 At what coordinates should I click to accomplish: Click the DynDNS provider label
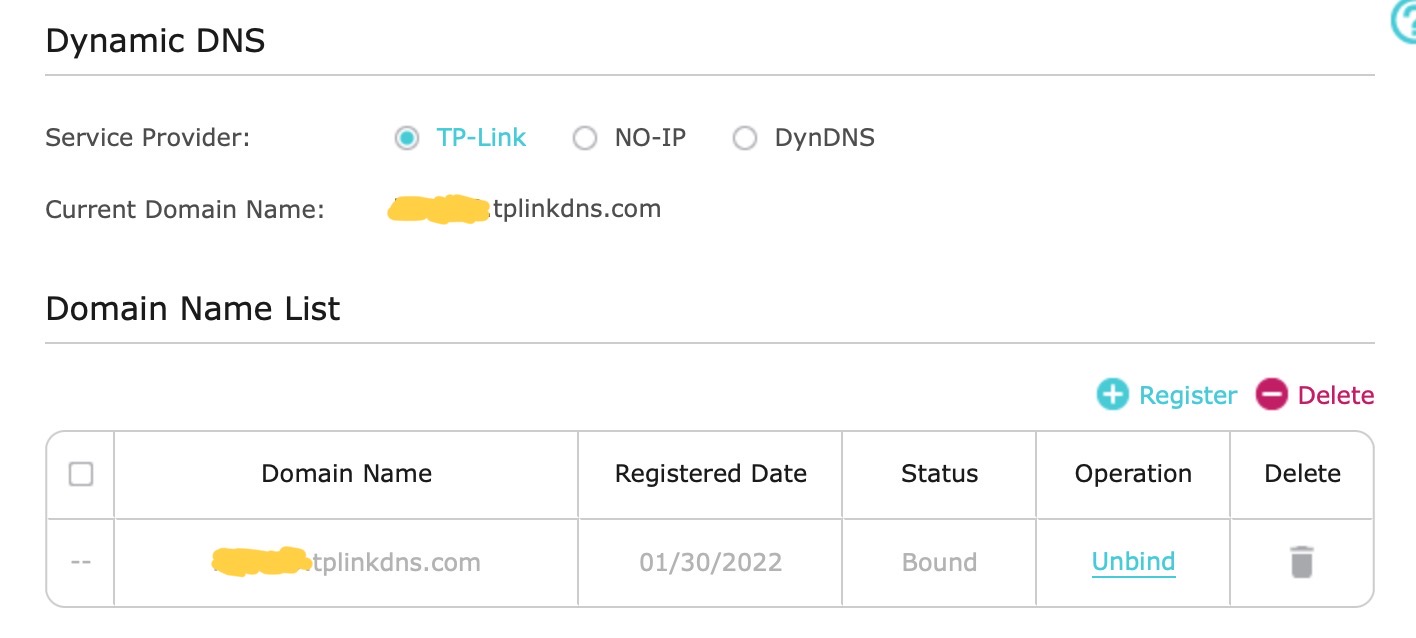pos(824,138)
